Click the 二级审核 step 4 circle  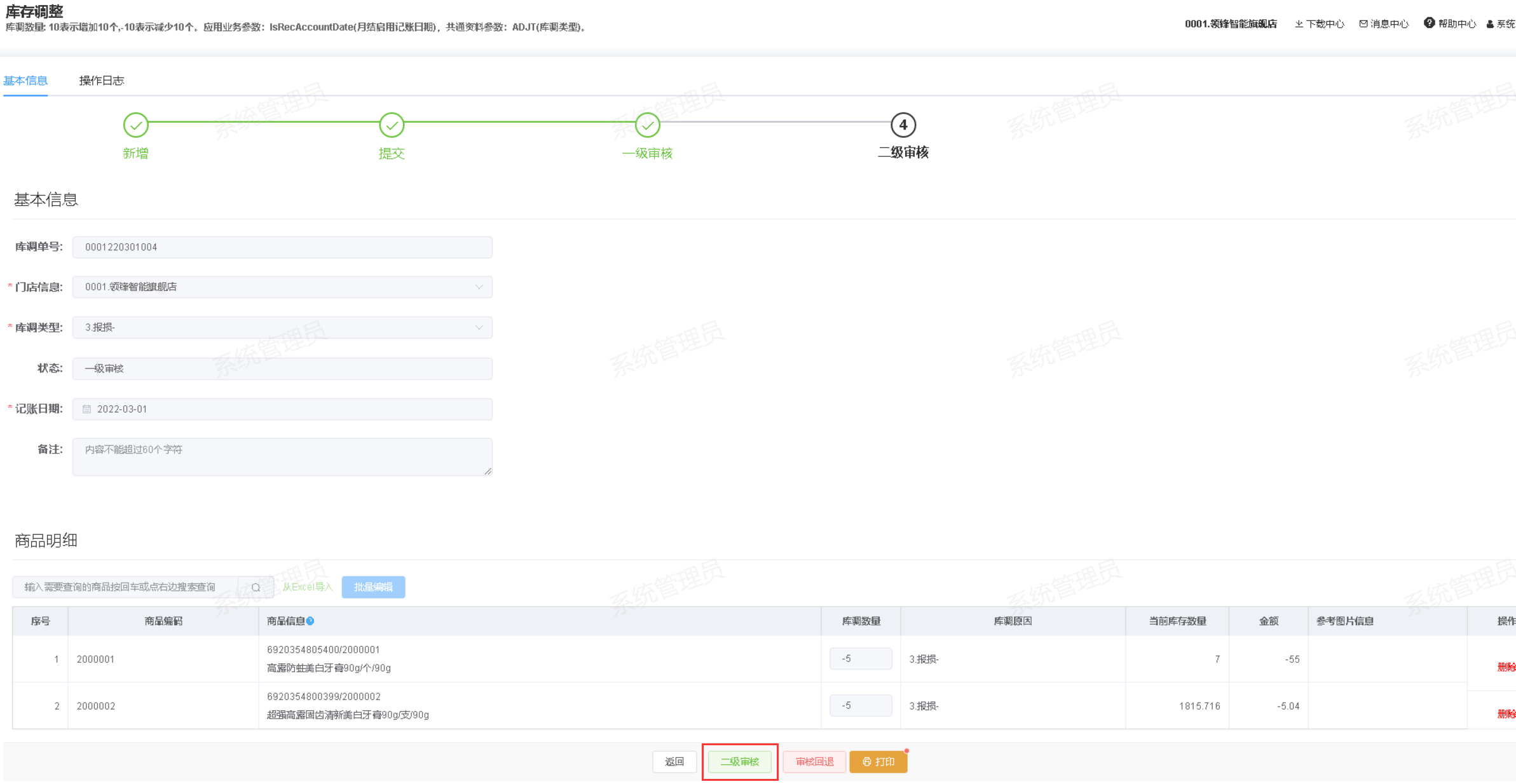point(903,125)
